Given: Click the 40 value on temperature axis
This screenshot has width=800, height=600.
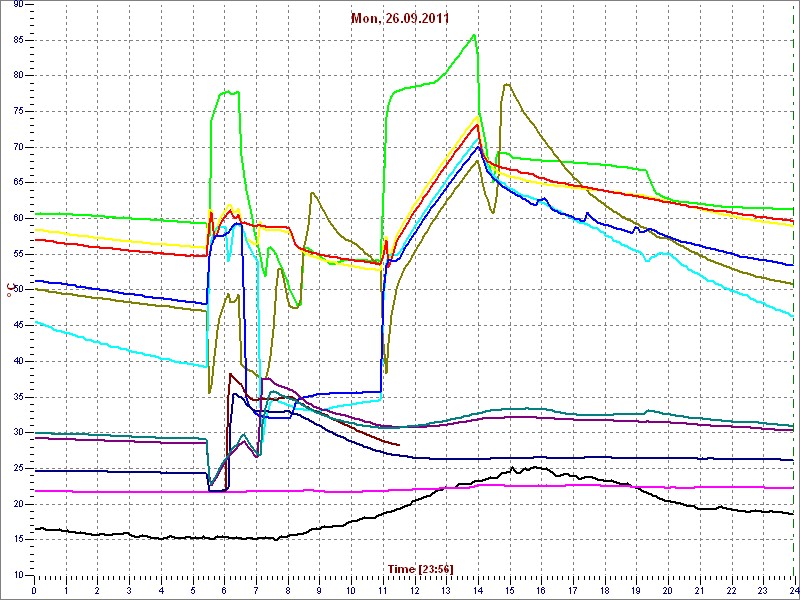Looking at the screenshot, I should 18,361.
